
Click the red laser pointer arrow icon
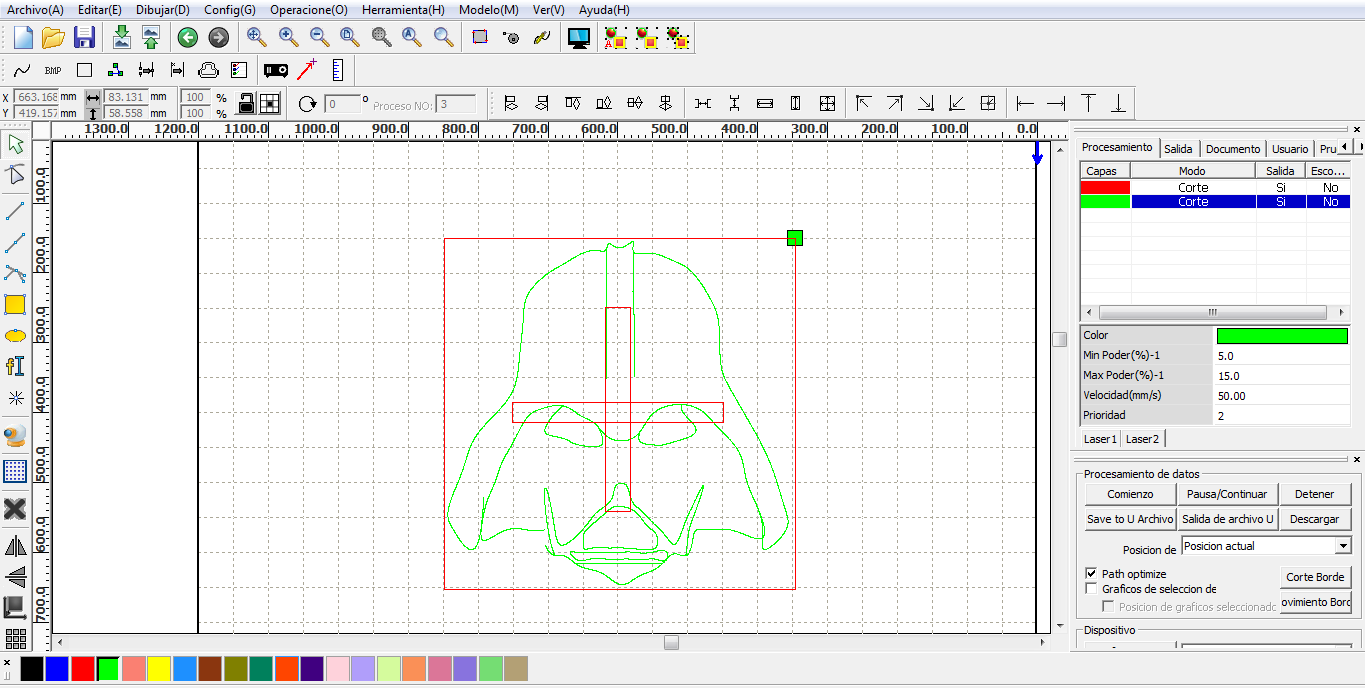(306, 70)
